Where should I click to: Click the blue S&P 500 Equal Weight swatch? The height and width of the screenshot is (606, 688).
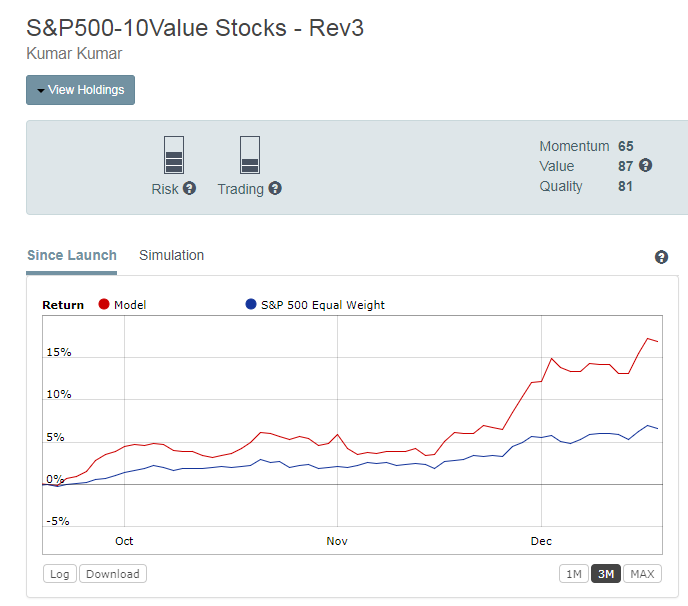tap(251, 304)
